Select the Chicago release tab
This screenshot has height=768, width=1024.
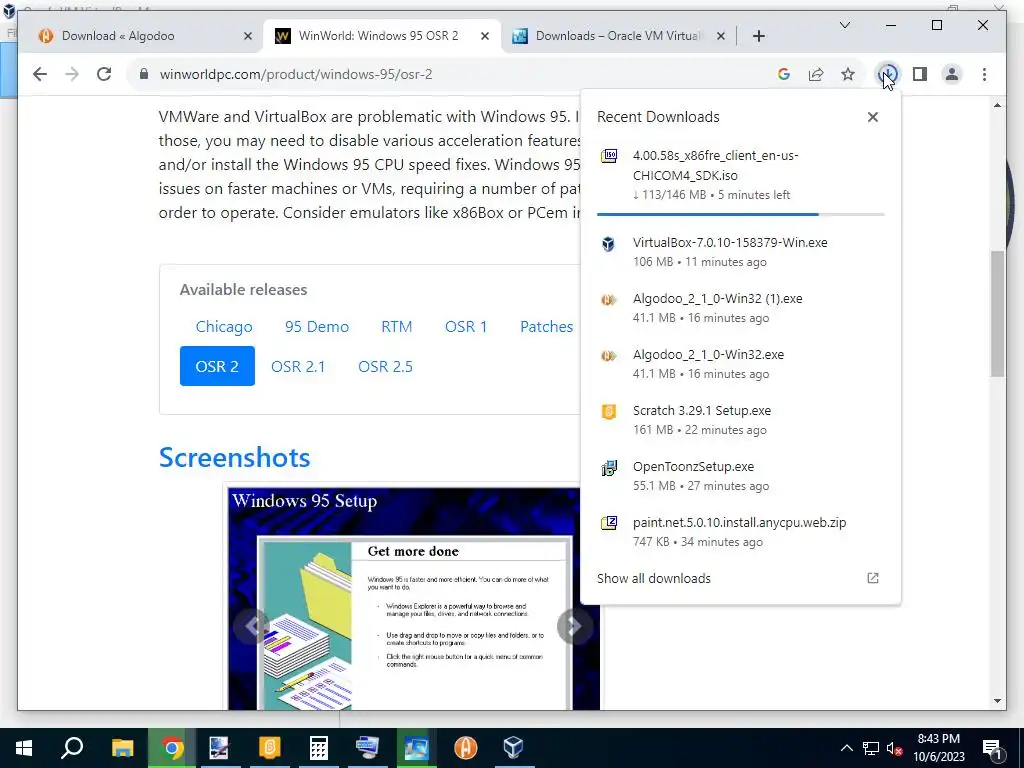[224, 327]
